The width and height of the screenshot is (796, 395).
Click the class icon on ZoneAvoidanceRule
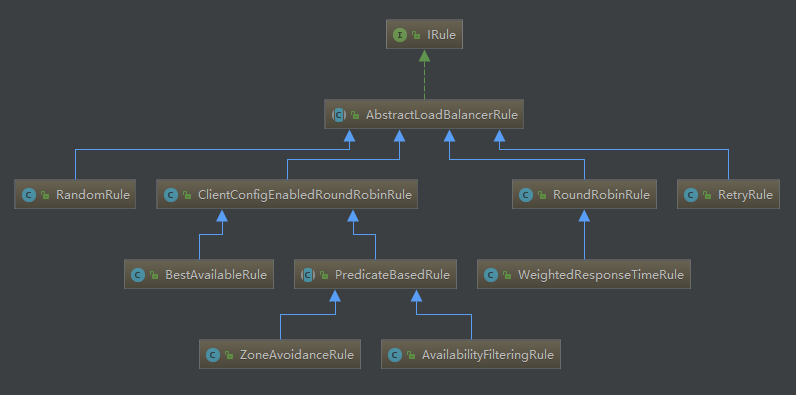coord(213,354)
